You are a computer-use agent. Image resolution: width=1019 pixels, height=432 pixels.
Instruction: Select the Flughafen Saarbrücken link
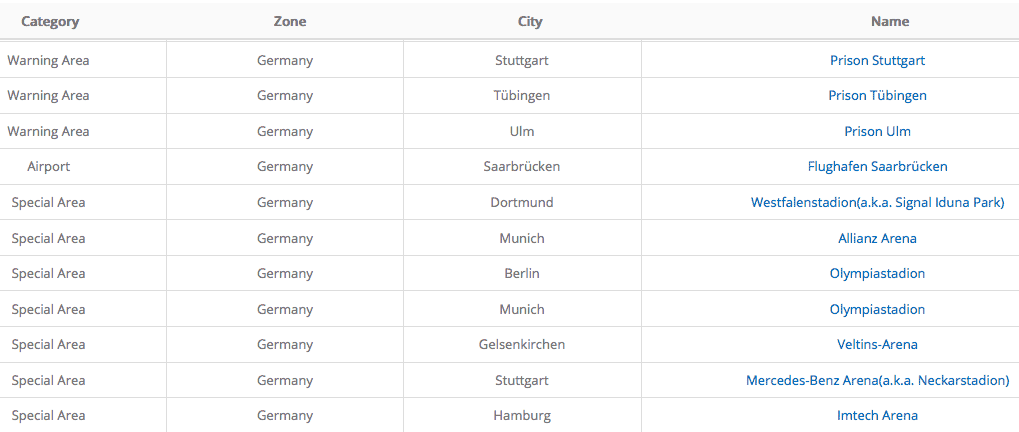tap(877, 167)
